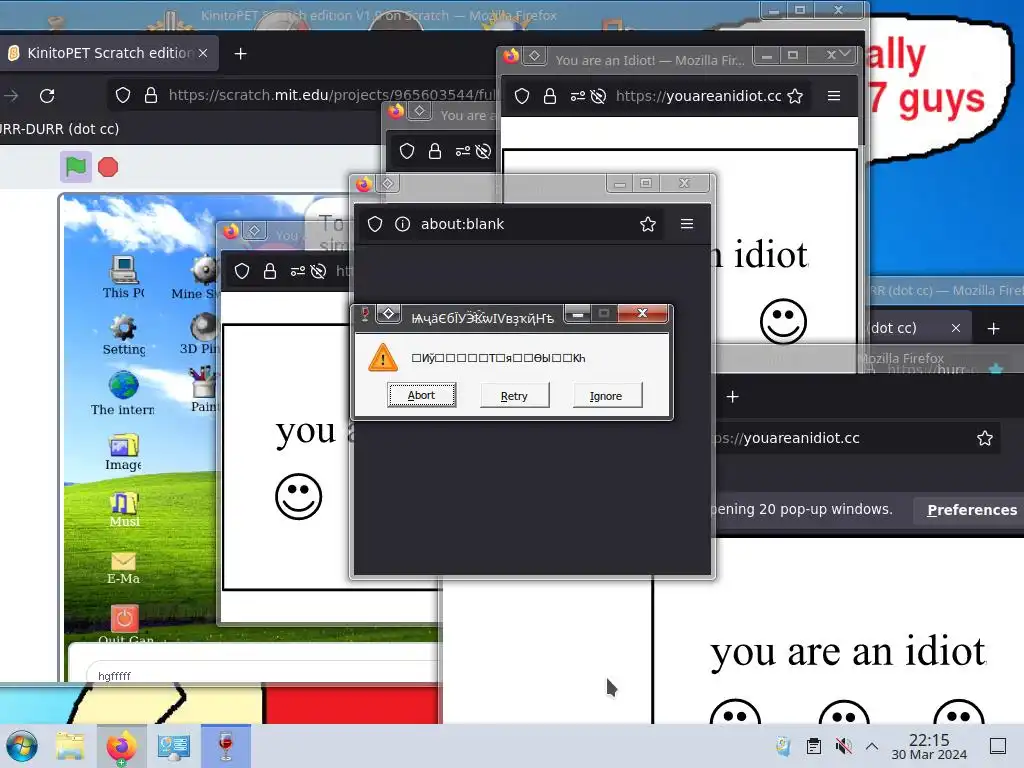Click lock icon in the small 'You are' window

click(x=435, y=152)
